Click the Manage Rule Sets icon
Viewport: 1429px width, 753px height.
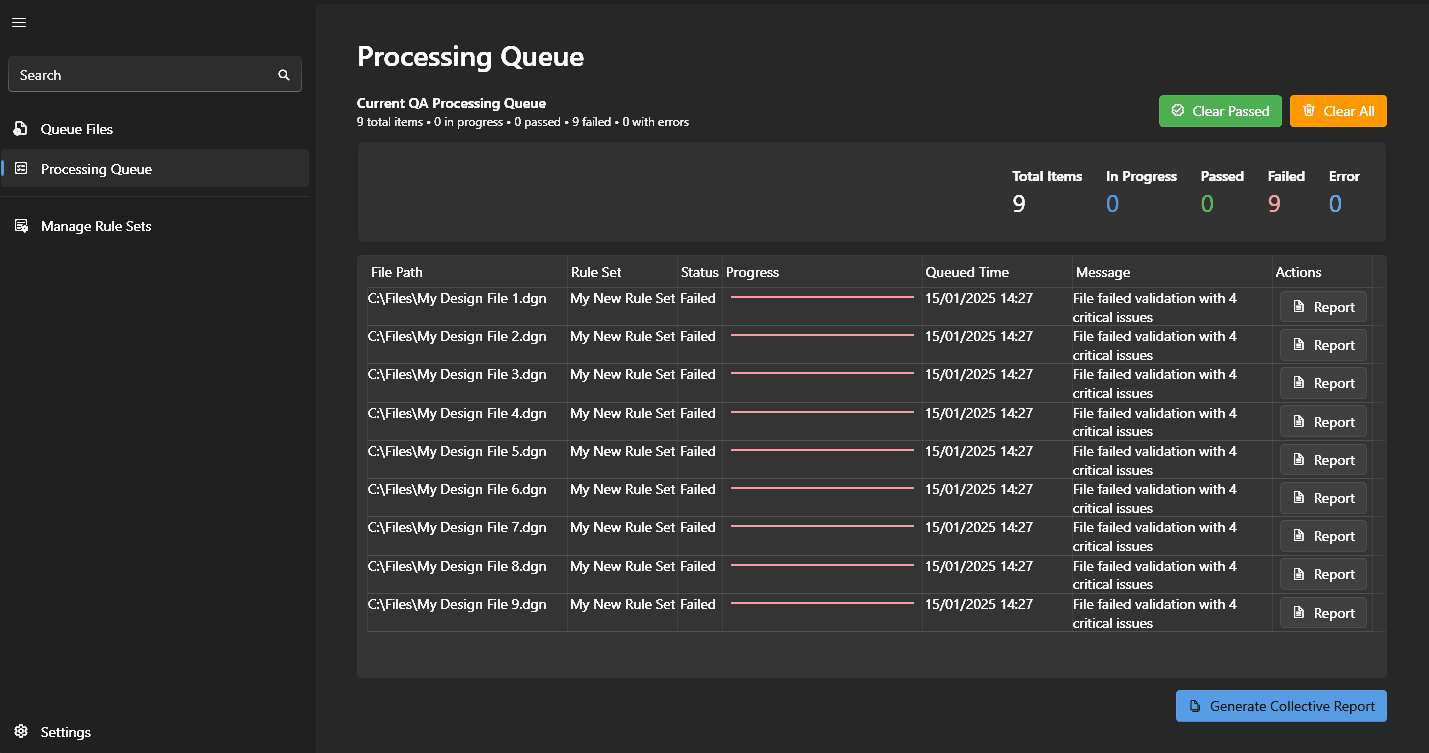21,225
